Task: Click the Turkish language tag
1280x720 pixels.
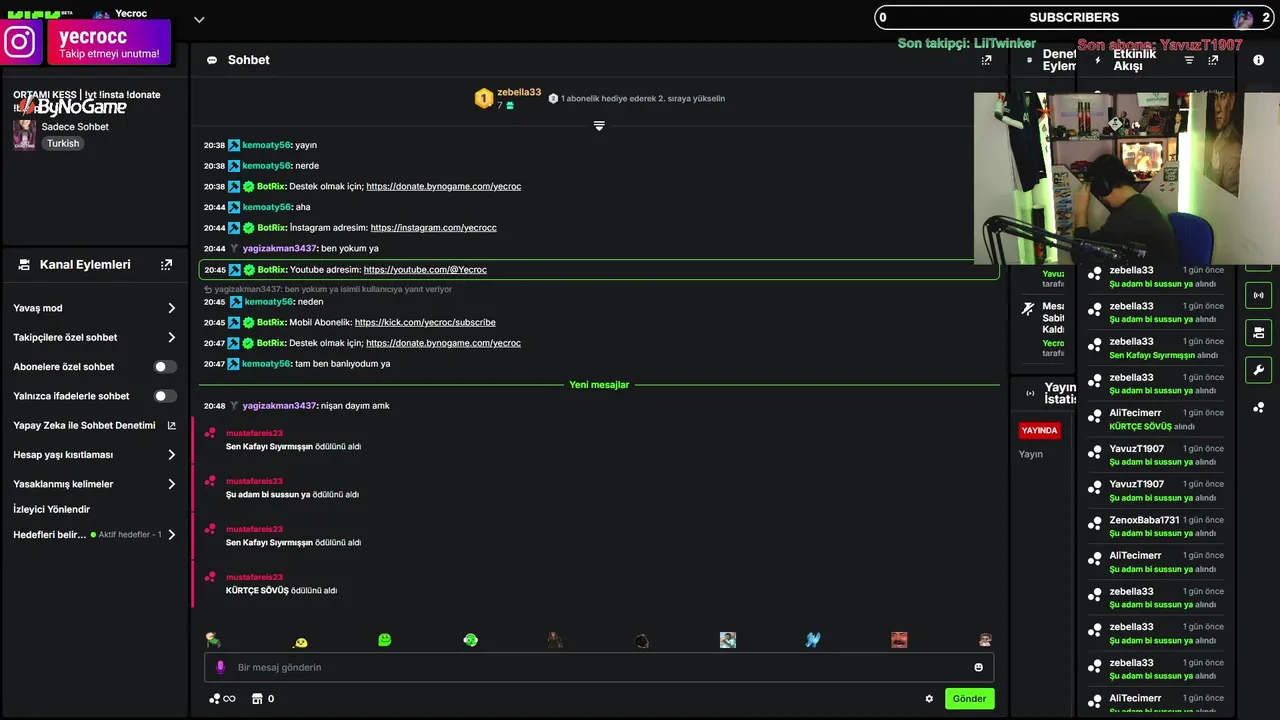Action: [62, 143]
